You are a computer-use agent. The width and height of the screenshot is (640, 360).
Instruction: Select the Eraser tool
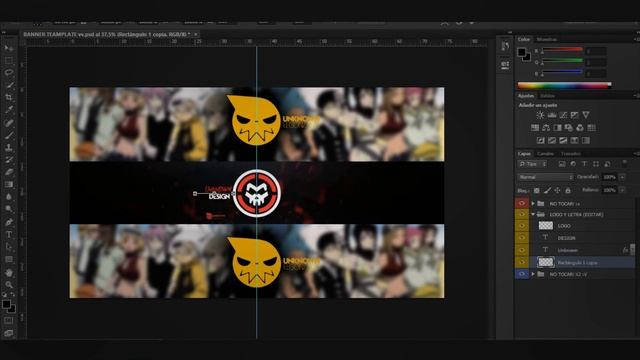(9, 172)
